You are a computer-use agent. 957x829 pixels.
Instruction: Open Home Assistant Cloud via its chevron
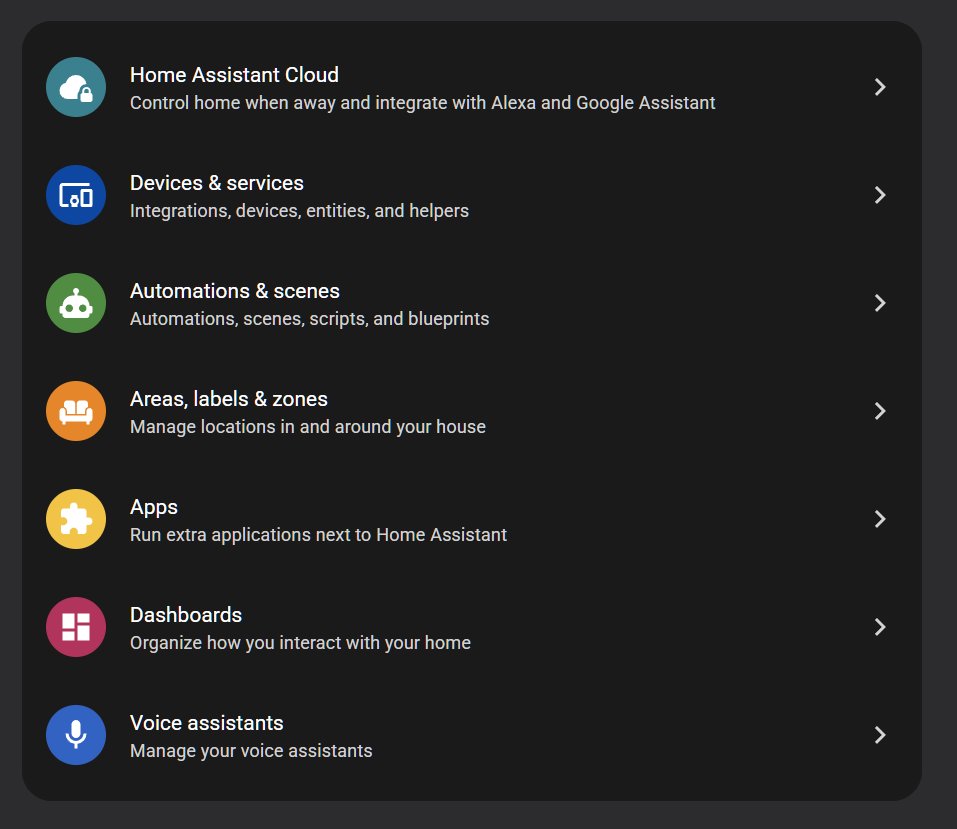(879, 87)
